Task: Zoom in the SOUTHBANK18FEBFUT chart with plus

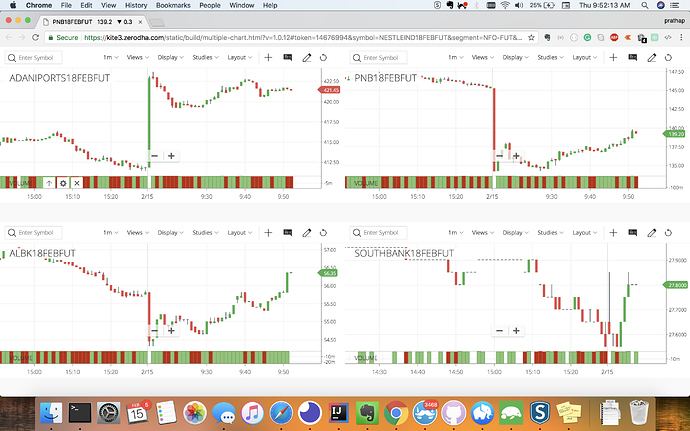Action: tap(516, 331)
